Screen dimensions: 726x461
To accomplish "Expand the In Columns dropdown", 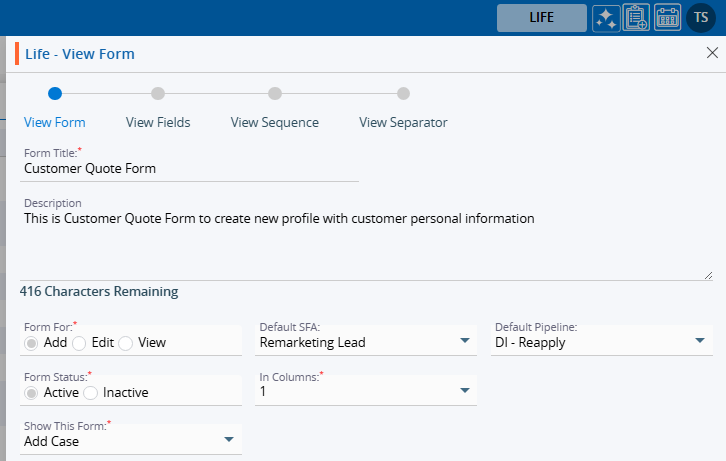I will tap(366, 392).
